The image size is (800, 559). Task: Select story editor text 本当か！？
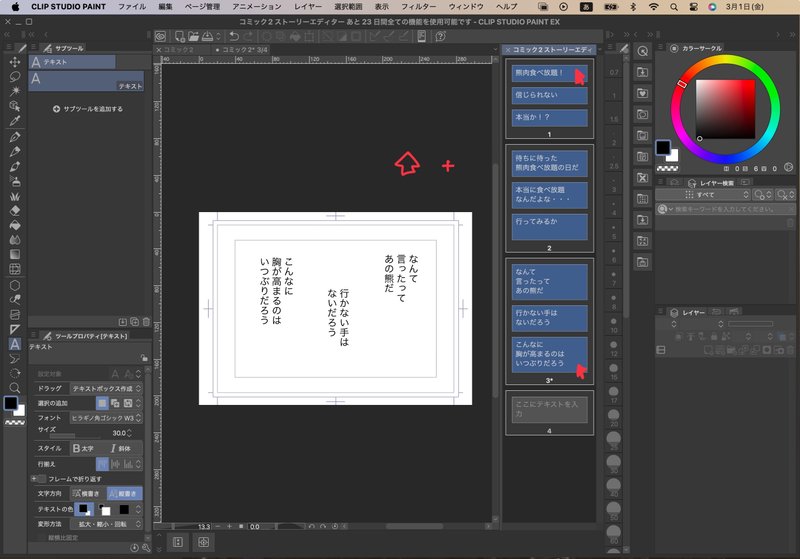pyautogui.click(x=549, y=118)
